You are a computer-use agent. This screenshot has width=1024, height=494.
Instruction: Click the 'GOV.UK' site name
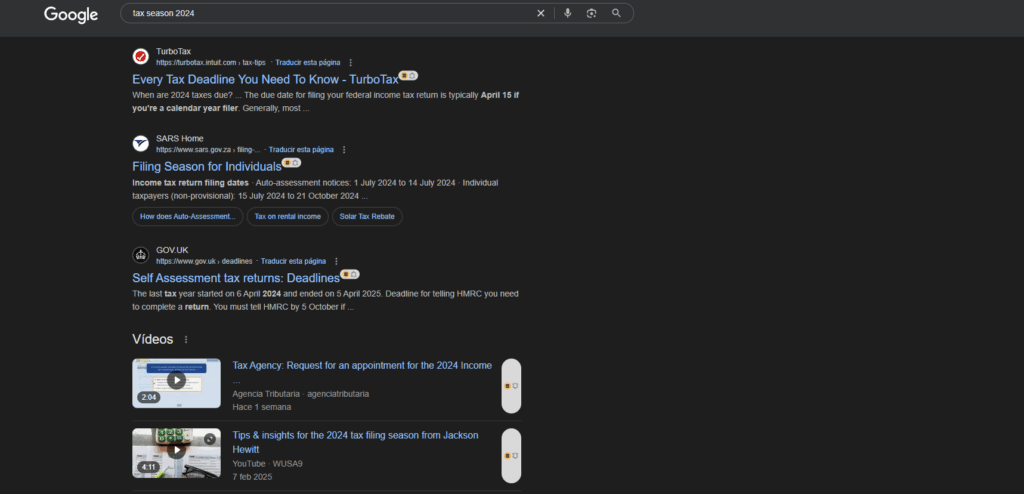point(172,250)
